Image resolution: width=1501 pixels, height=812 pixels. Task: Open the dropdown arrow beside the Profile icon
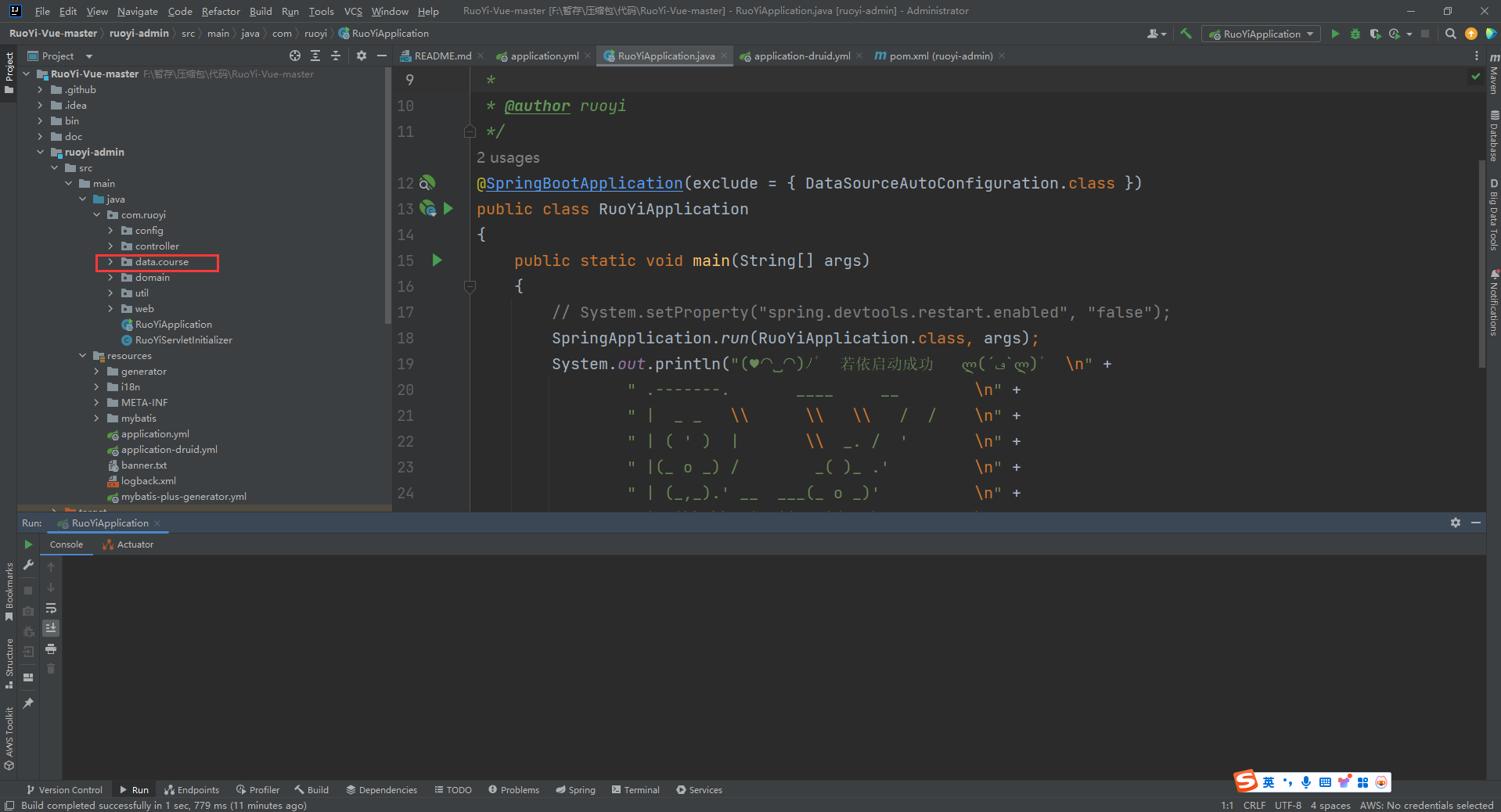pos(1409,34)
